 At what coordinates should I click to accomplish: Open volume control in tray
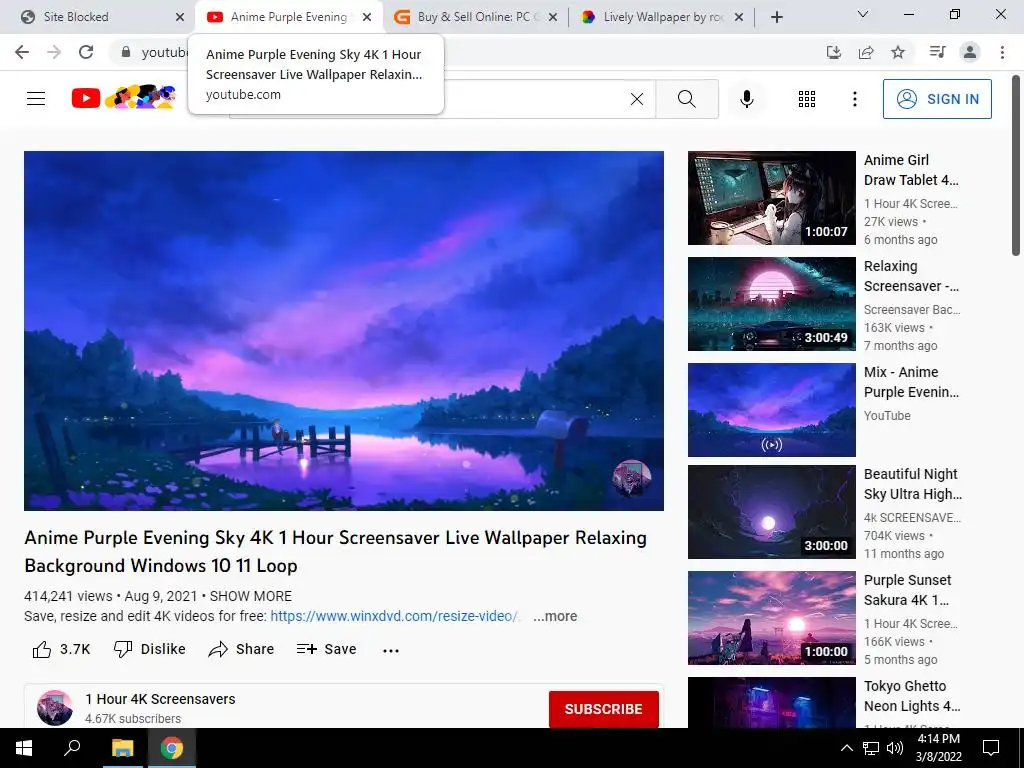click(x=895, y=748)
